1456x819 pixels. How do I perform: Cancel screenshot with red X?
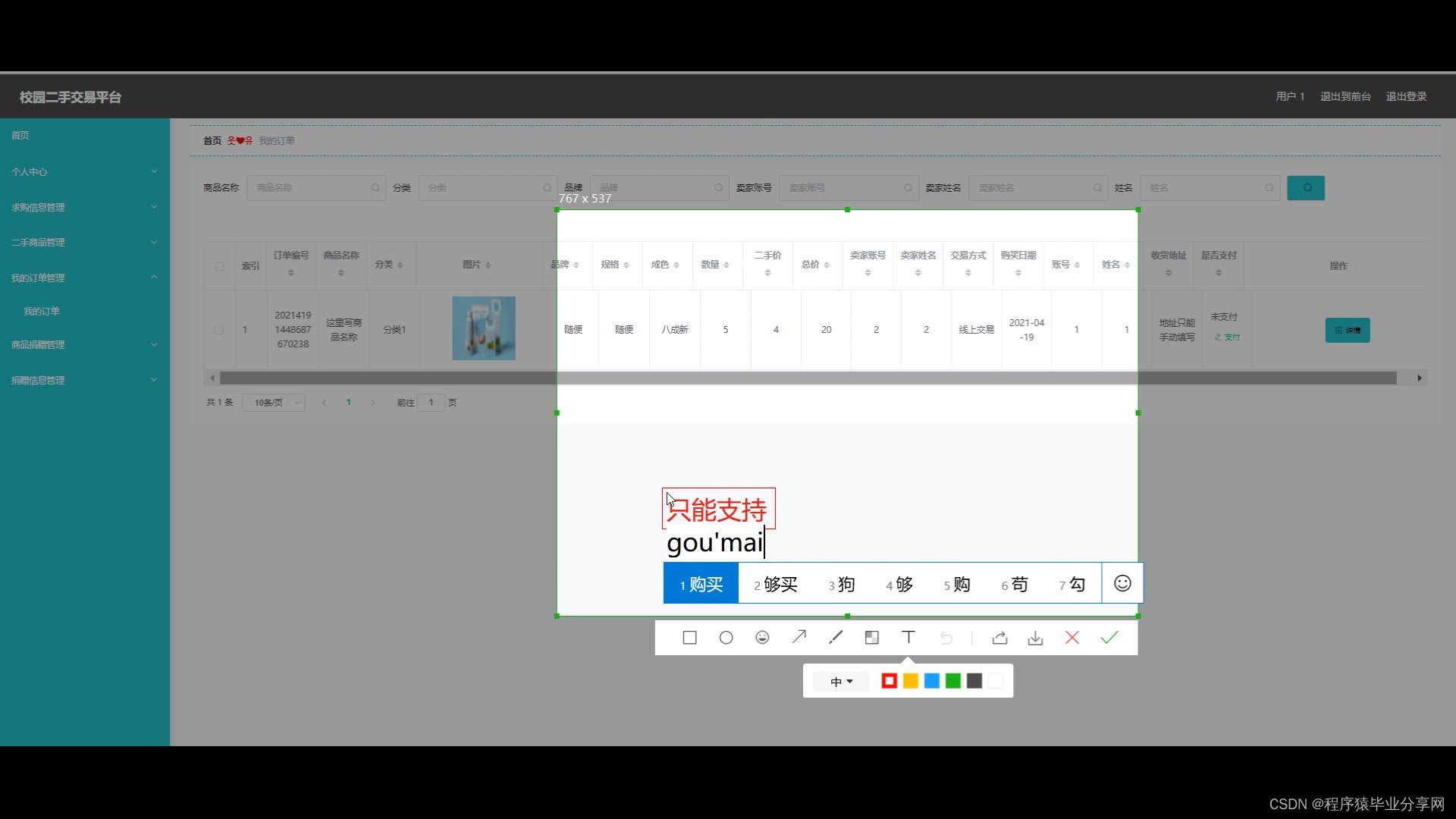(1072, 638)
